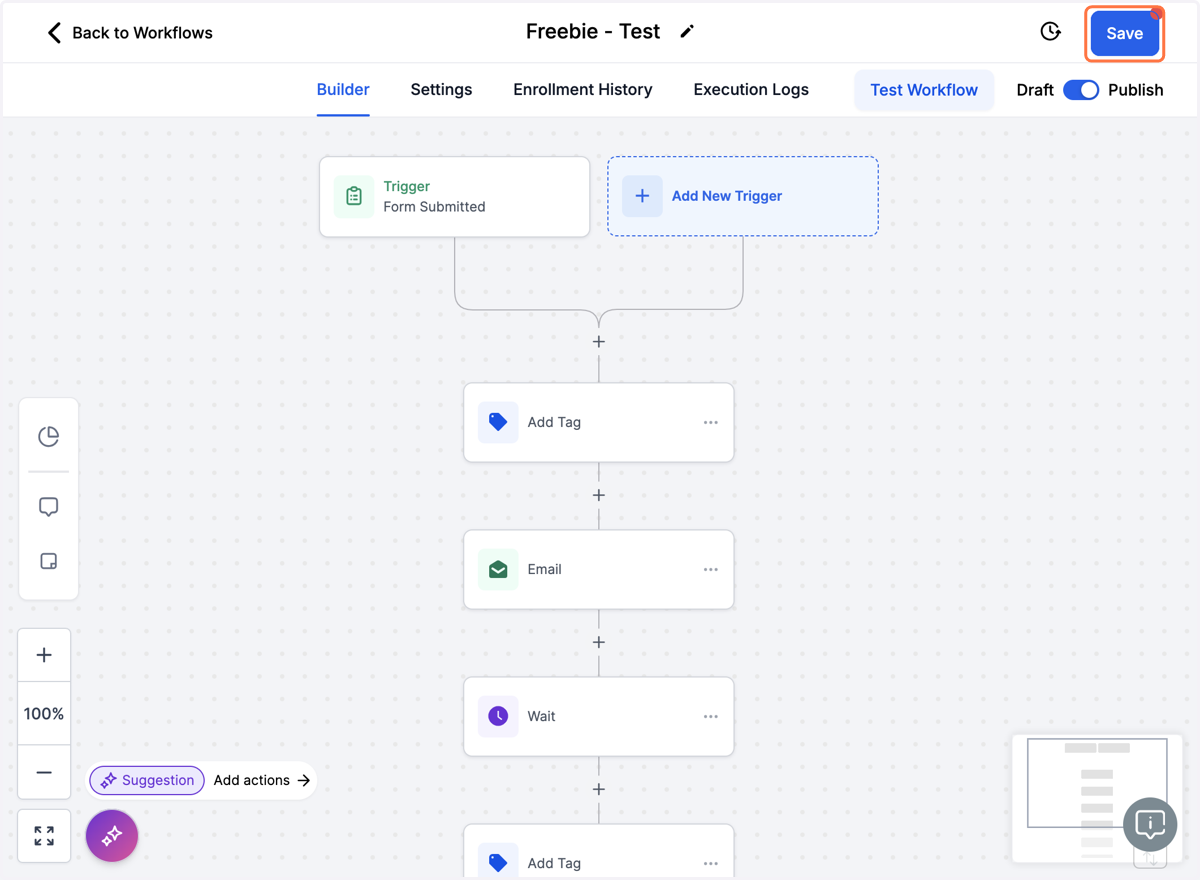1200x880 pixels.
Task: Click the Save button
Action: pyautogui.click(x=1125, y=34)
